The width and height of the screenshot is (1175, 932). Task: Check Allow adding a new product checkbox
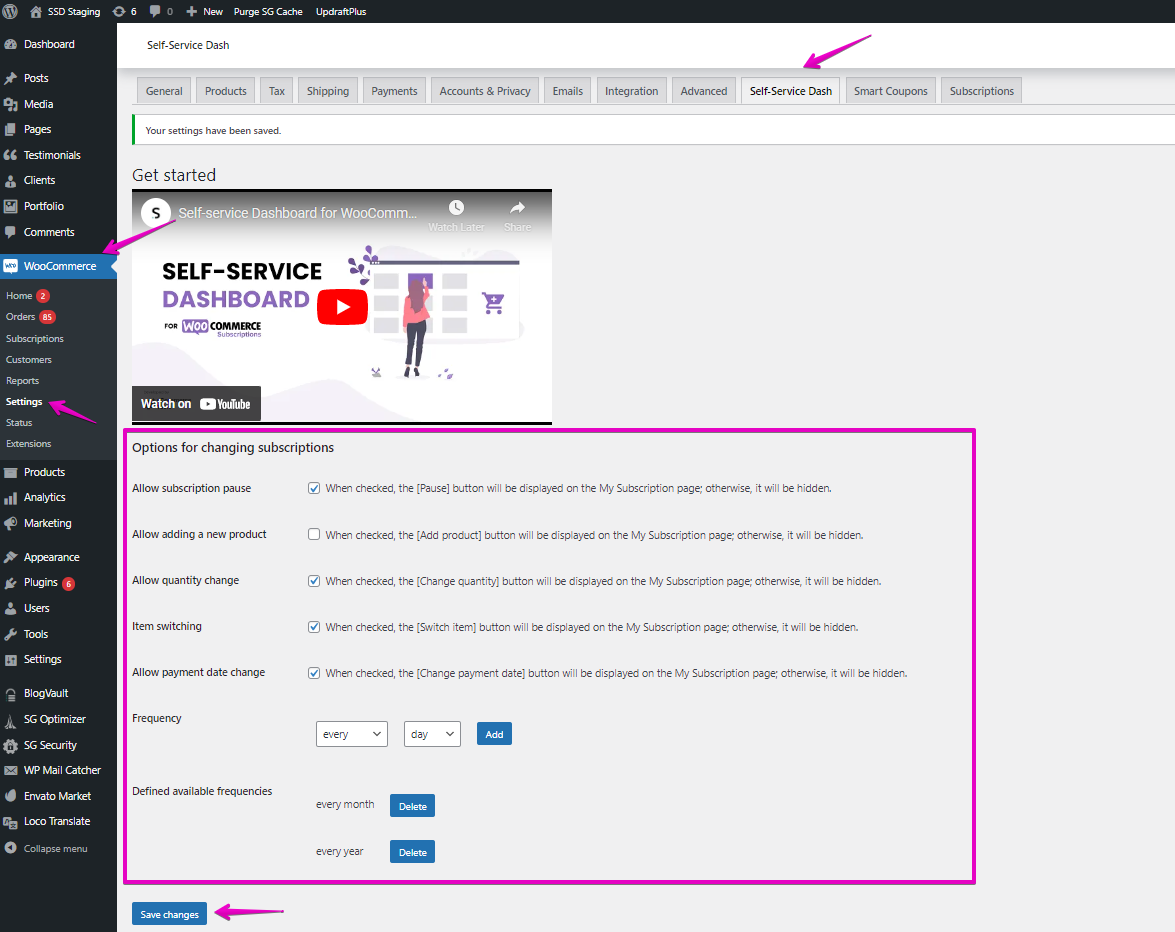tap(314, 534)
